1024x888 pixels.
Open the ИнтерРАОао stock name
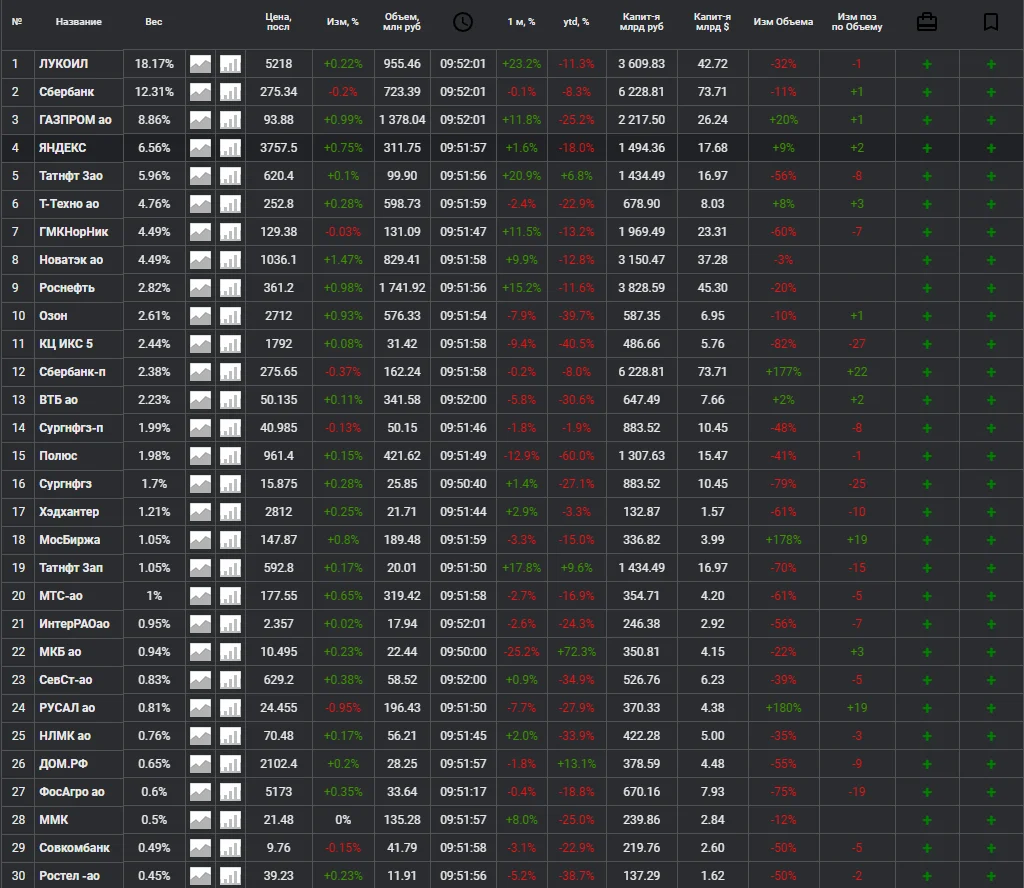click(74, 624)
